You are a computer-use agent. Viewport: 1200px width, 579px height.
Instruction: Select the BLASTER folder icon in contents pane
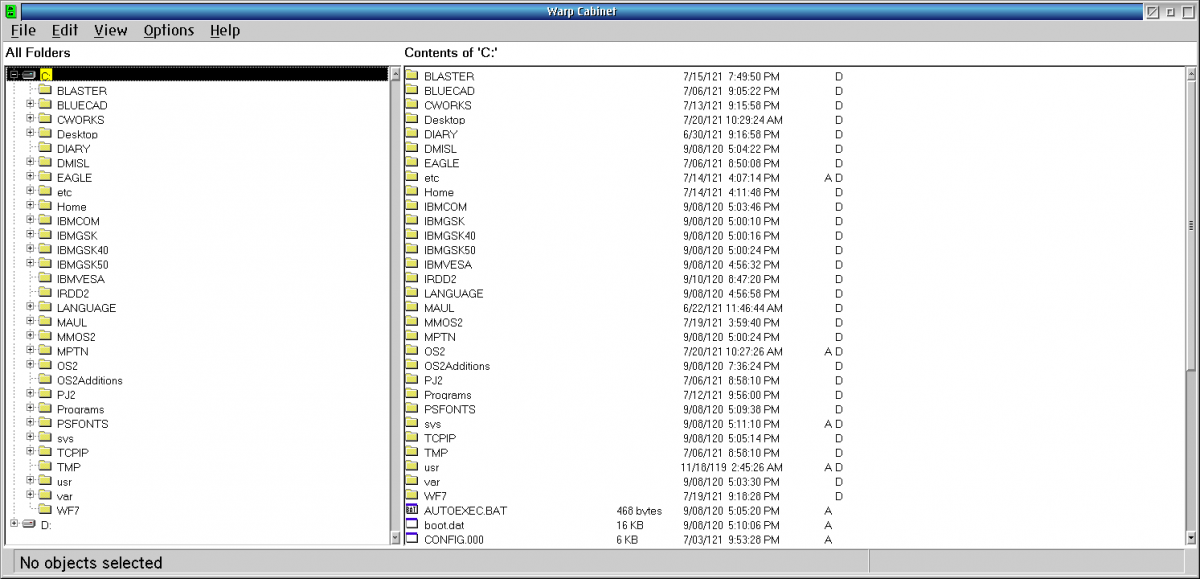413,76
